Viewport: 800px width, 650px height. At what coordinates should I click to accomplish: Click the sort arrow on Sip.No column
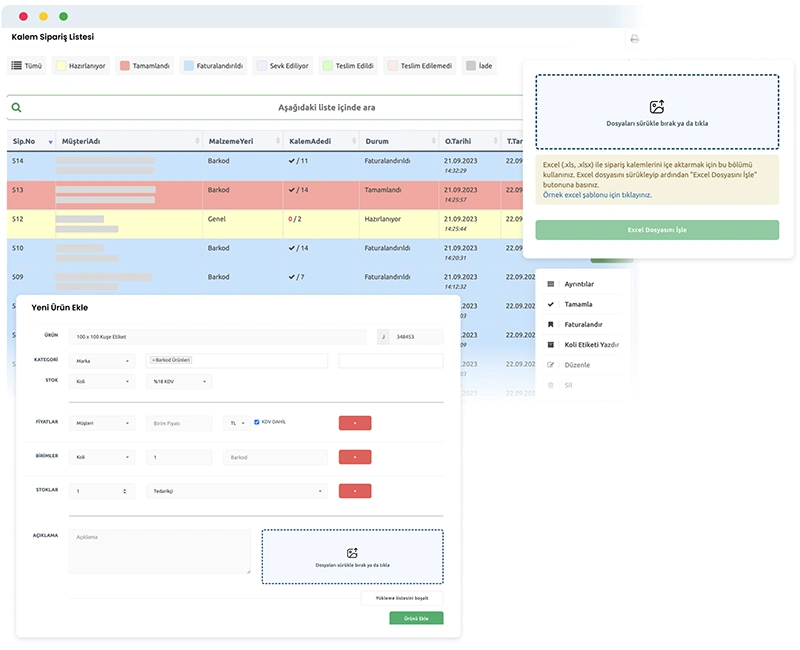[51, 142]
